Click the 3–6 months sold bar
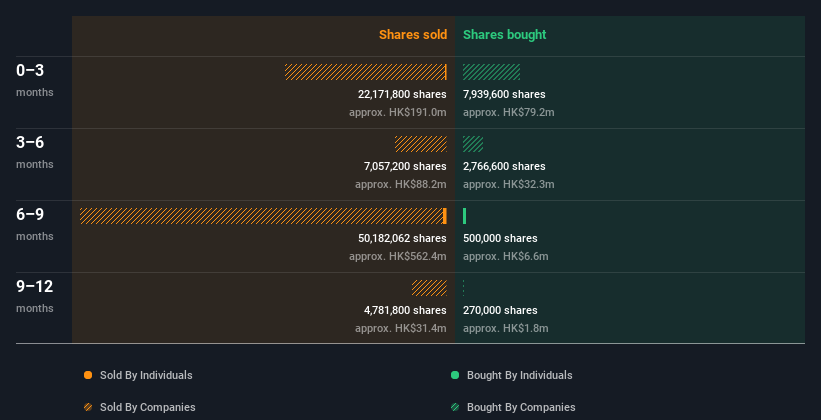The image size is (821, 420). tap(421, 144)
